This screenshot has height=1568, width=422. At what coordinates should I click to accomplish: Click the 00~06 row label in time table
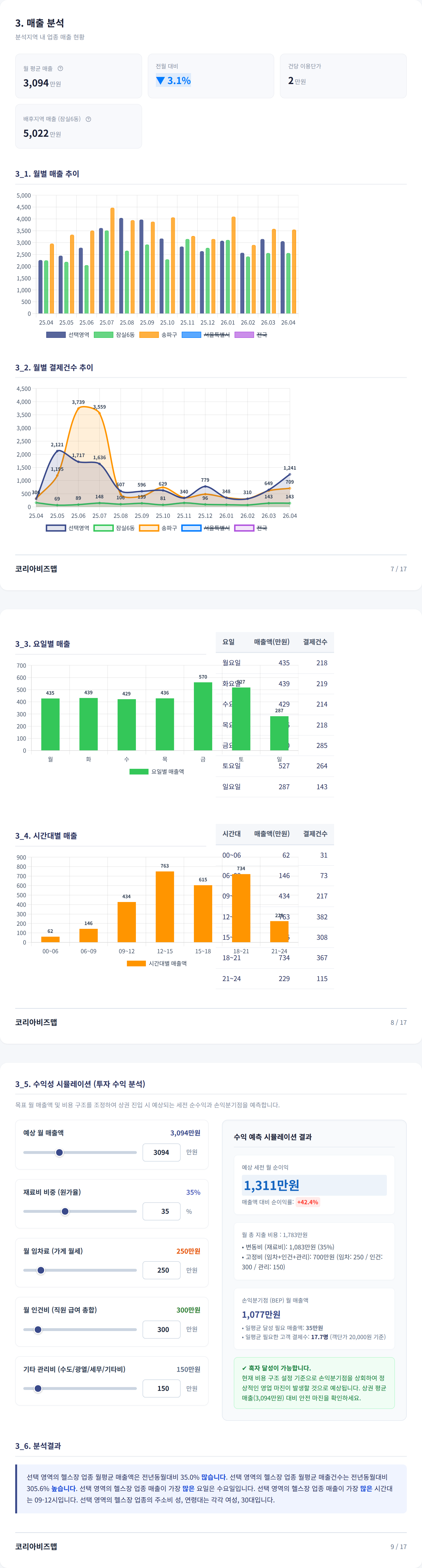point(231,855)
